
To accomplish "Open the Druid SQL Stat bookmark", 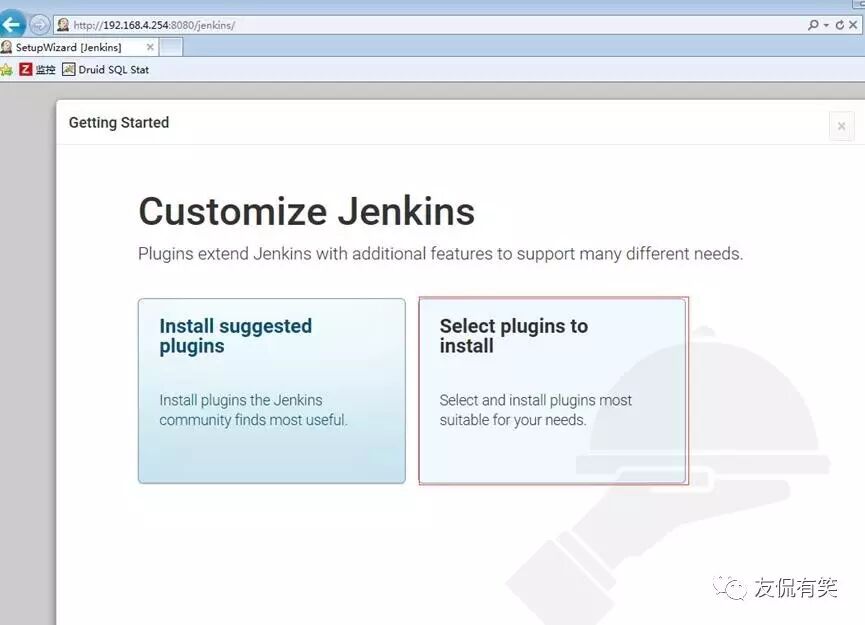I will pos(105,70).
